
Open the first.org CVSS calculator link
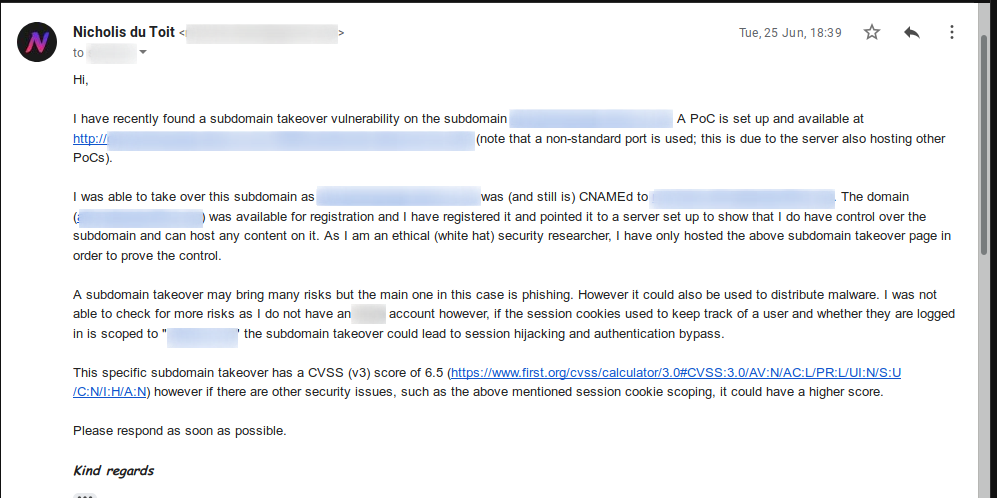(x=675, y=372)
